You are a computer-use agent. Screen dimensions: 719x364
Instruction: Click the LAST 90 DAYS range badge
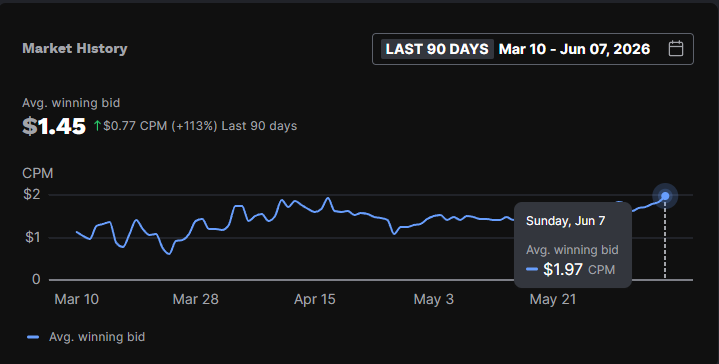tap(437, 49)
